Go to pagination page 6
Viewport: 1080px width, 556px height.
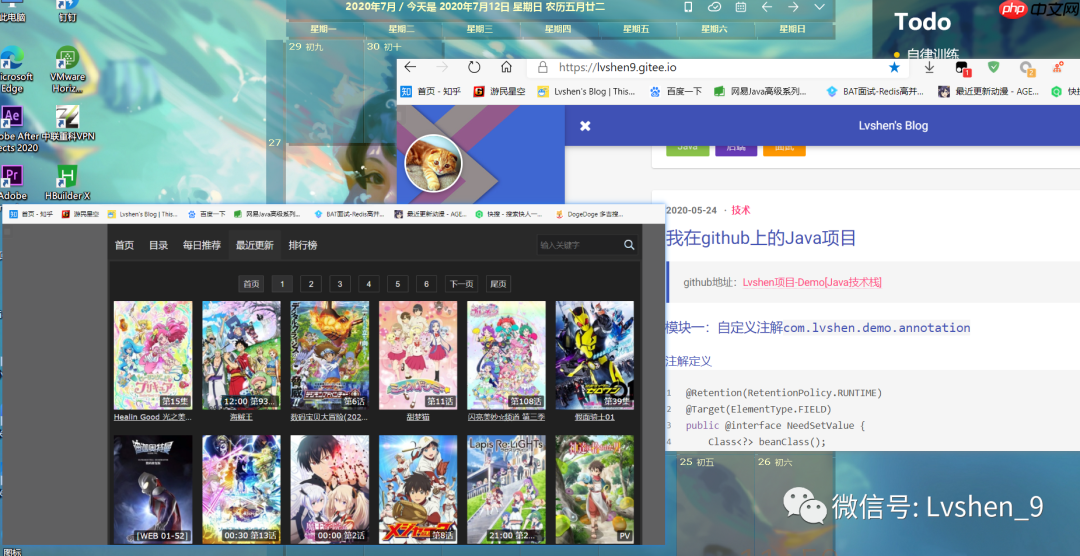coord(426,284)
